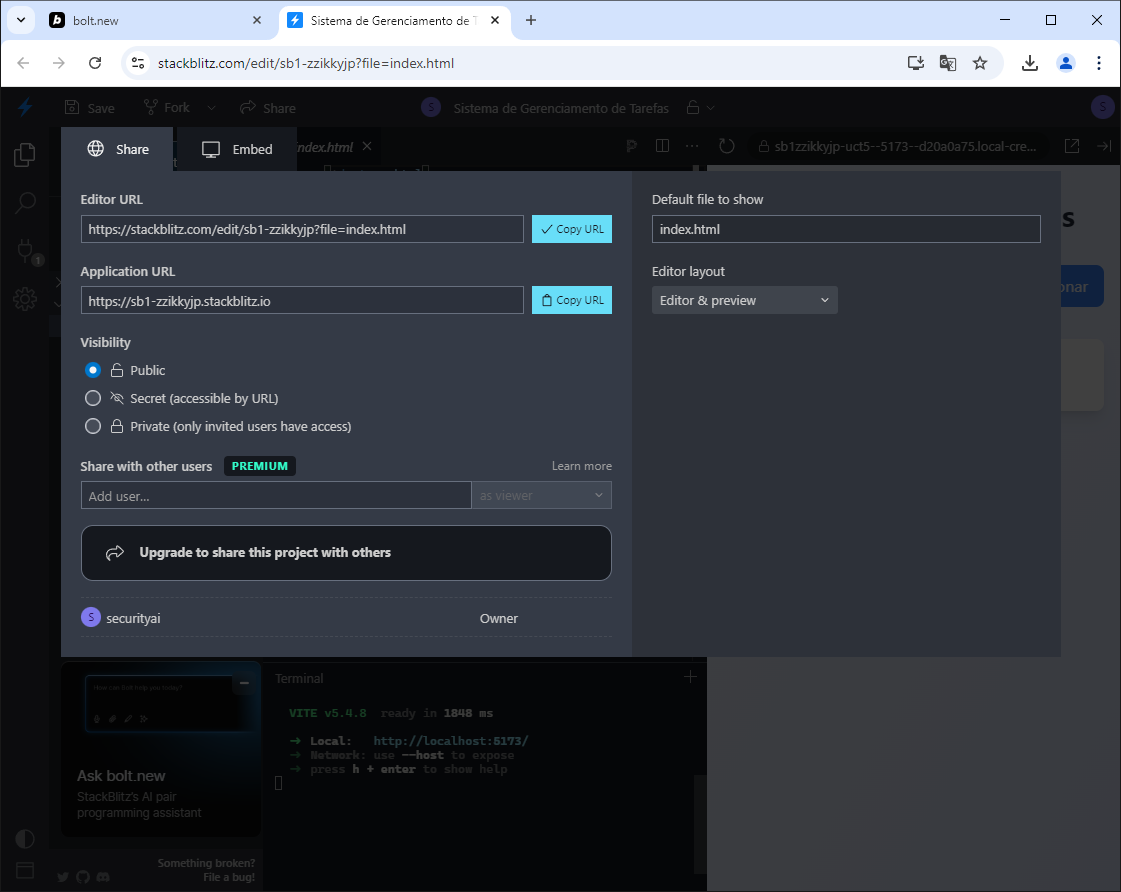Close the bolt.new browser tab

tap(257, 21)
